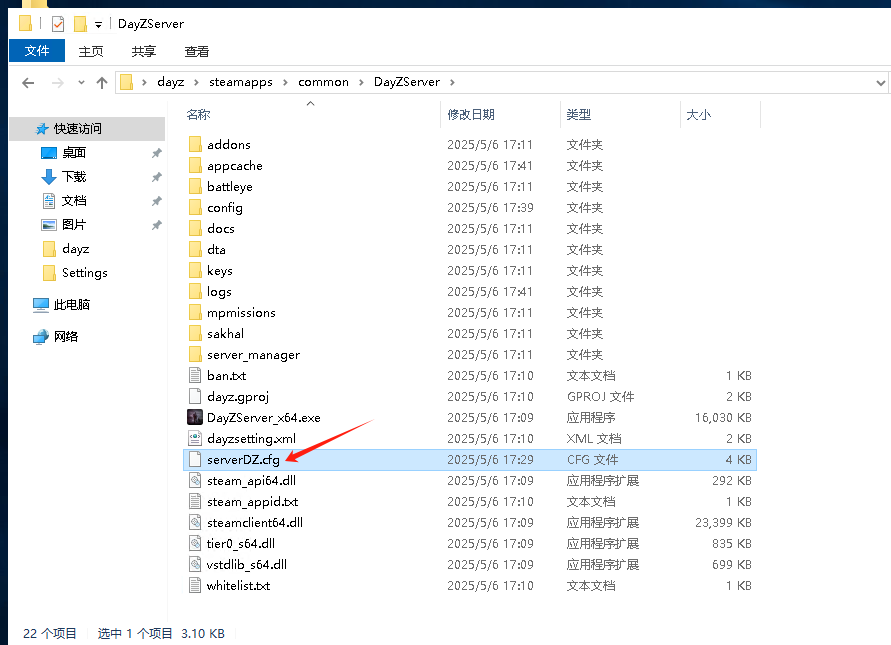This screenshot has width=891, height=645.
Task: Click the mpmissions folder icon
Action: pos(195,313)
